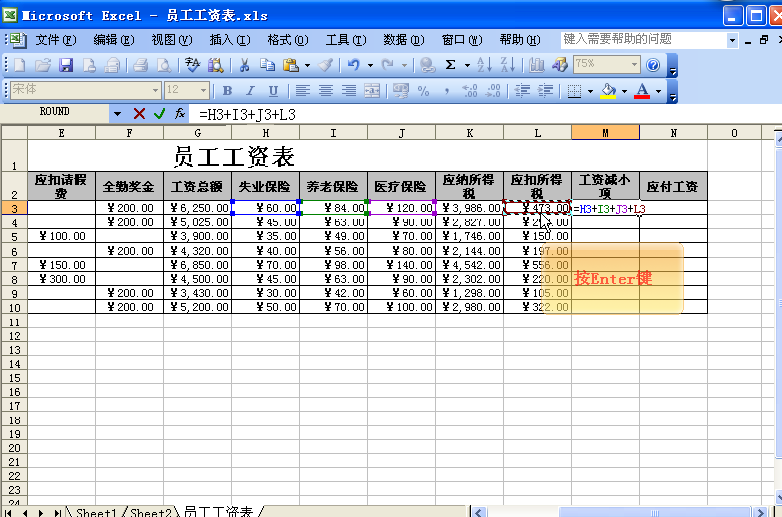Click Merge and Center icon
The height and width of the screenshot is (517, 782).
point(372,91)
